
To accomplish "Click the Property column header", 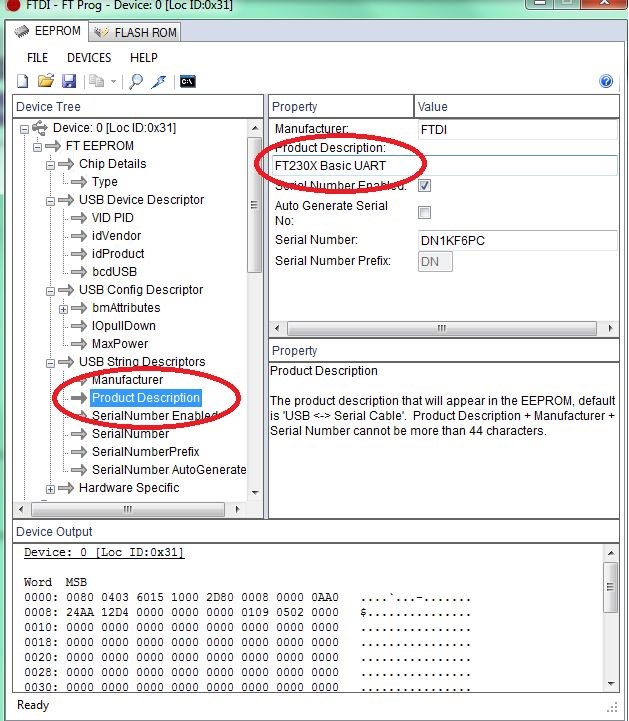I will tap(341, 107).
